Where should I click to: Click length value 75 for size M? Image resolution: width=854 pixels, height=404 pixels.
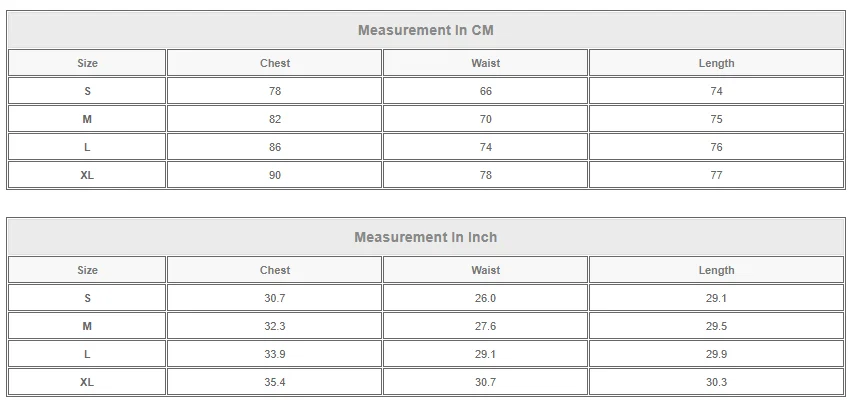716,119
